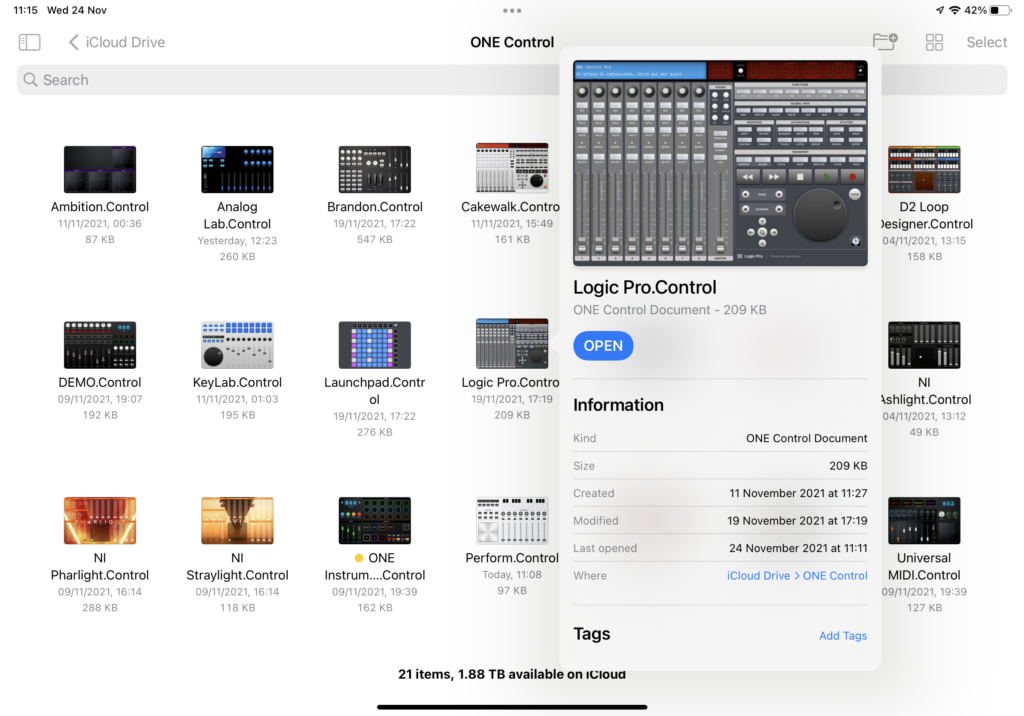Open KeyLab.Control file icon
The image size is (1024, 716).
pyautogui.click(x=237, y=345)
